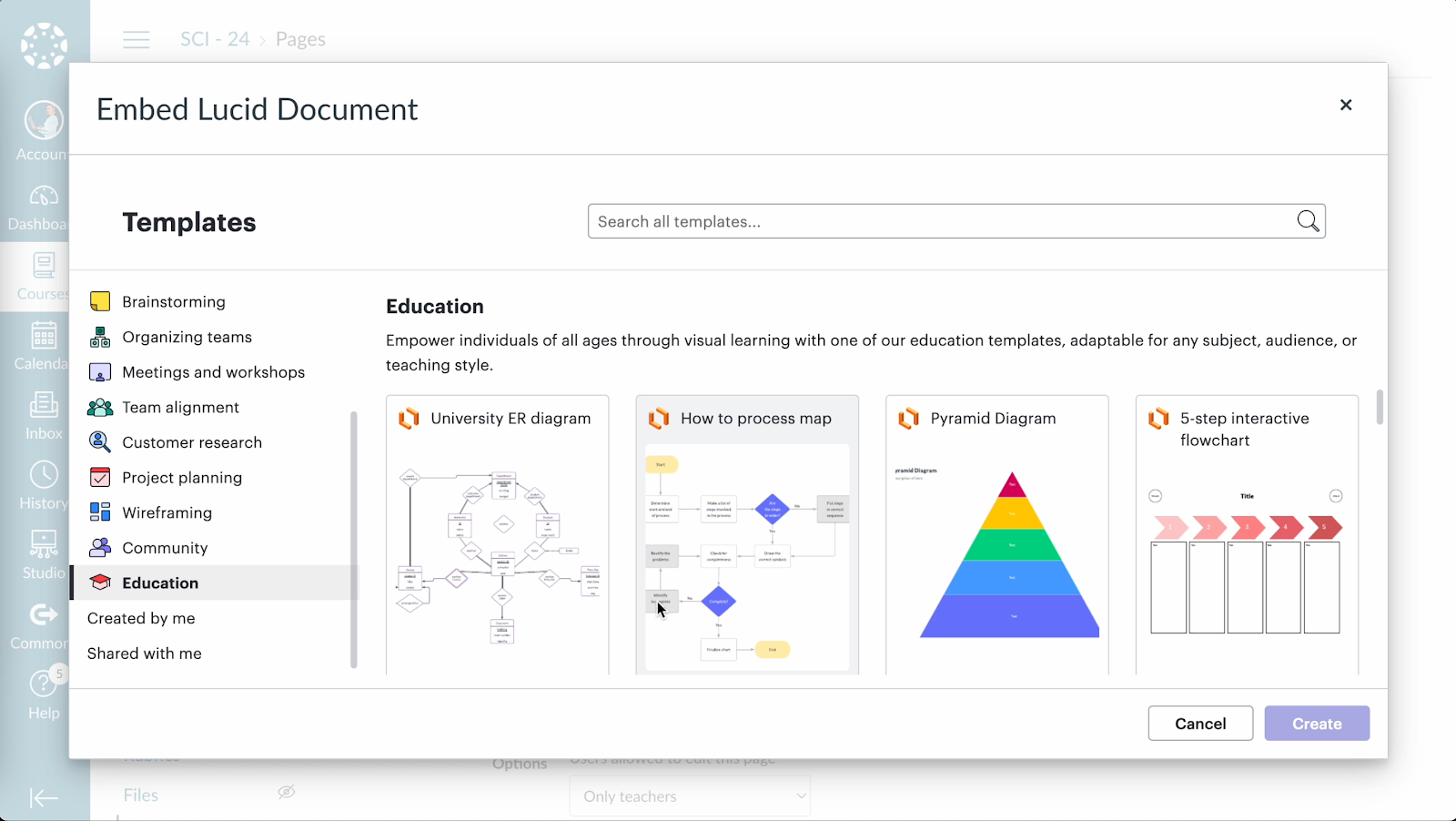This screenshot has height=821, width=1456.
Task: Open the Help question mark icon
Action: click(x=44, y=684)
